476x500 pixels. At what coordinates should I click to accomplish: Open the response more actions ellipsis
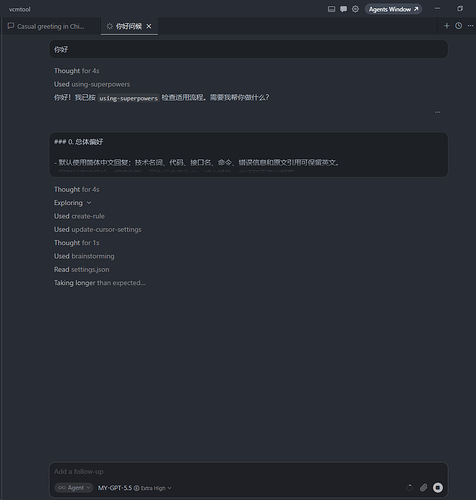click(437, 112)
